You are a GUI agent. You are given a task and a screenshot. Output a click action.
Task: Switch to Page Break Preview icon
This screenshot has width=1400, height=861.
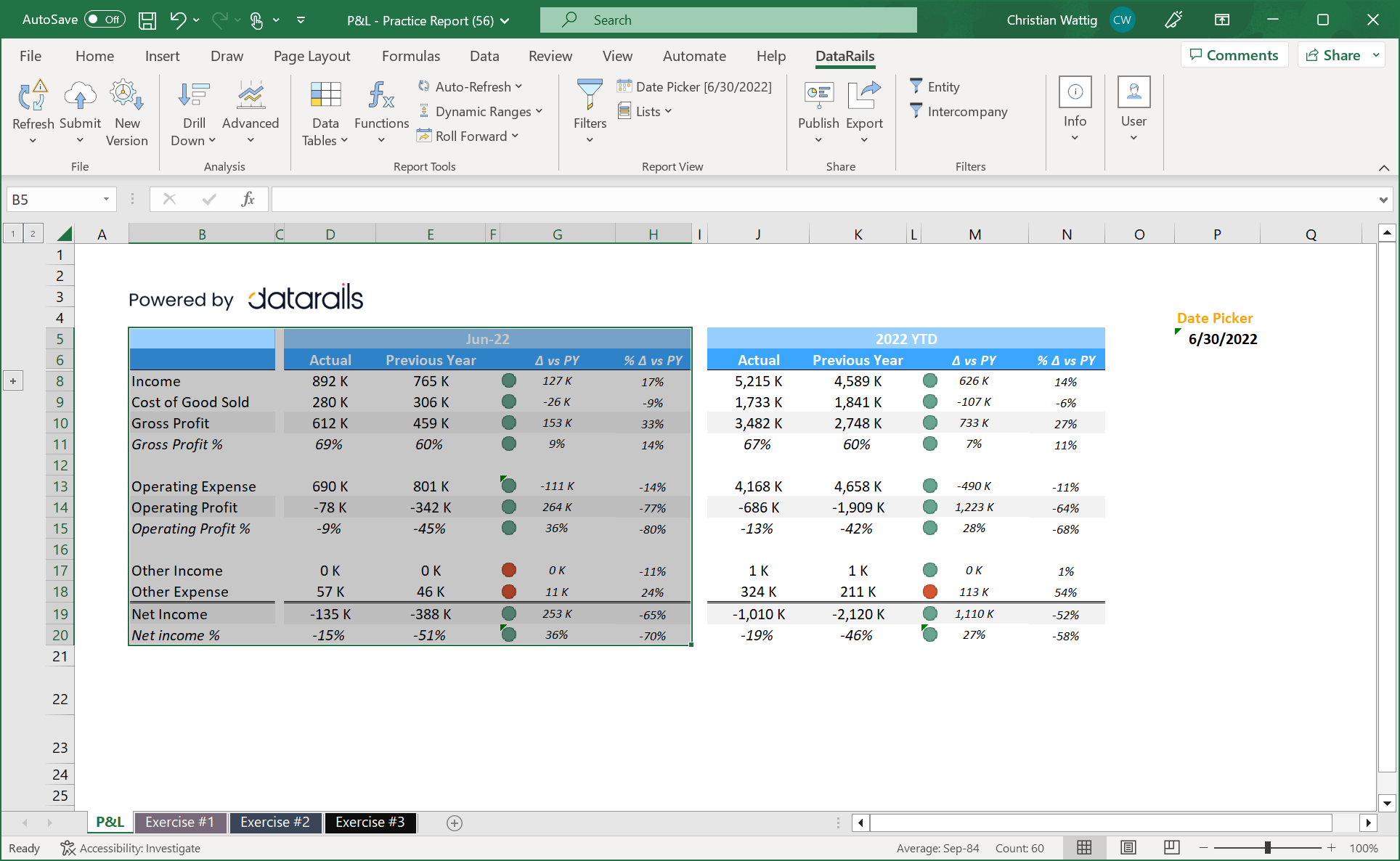1171,847
